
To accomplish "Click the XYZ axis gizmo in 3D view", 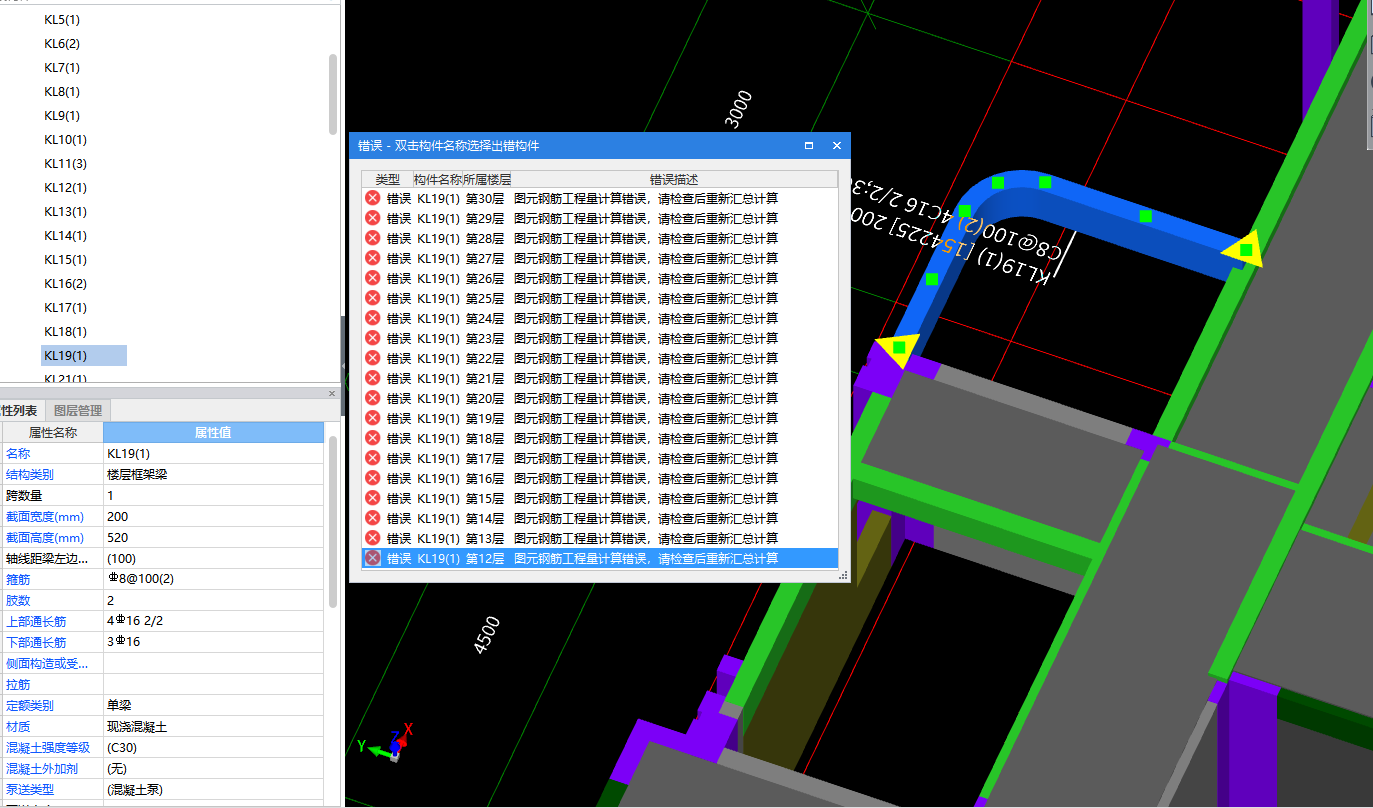I will pos(385,743).
